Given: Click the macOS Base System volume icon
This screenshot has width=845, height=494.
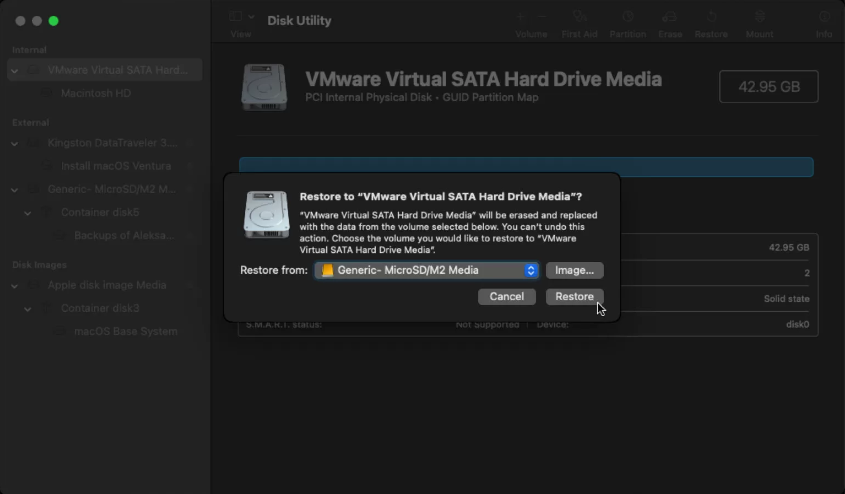Looking at the screenshot, I should click(60, 331).
